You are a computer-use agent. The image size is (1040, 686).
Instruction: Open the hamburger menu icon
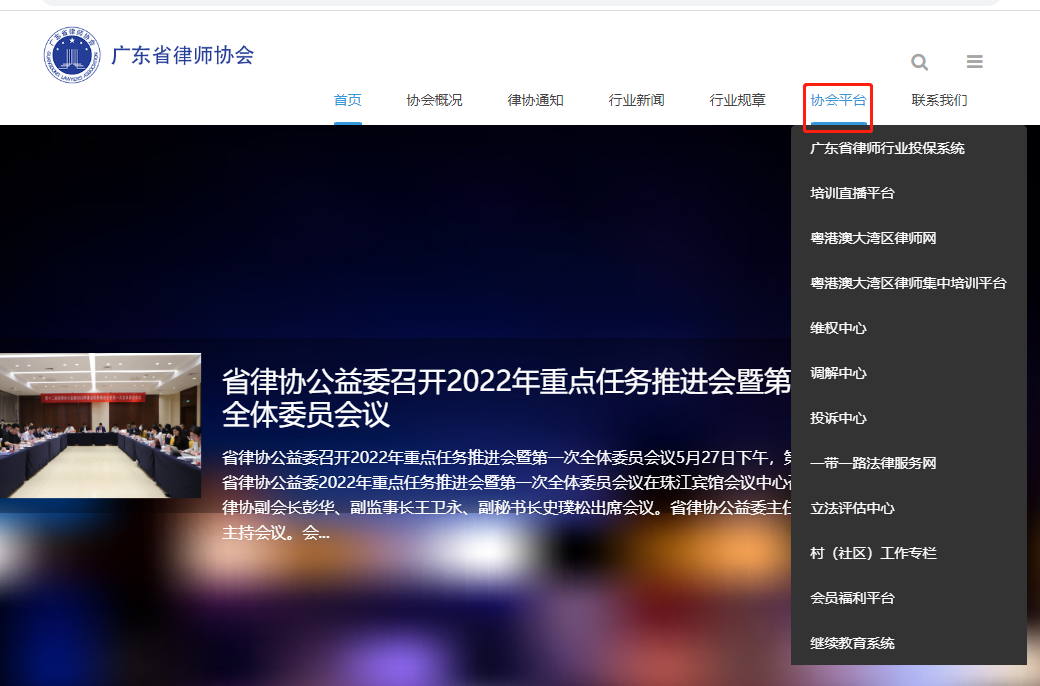[974, 62]
